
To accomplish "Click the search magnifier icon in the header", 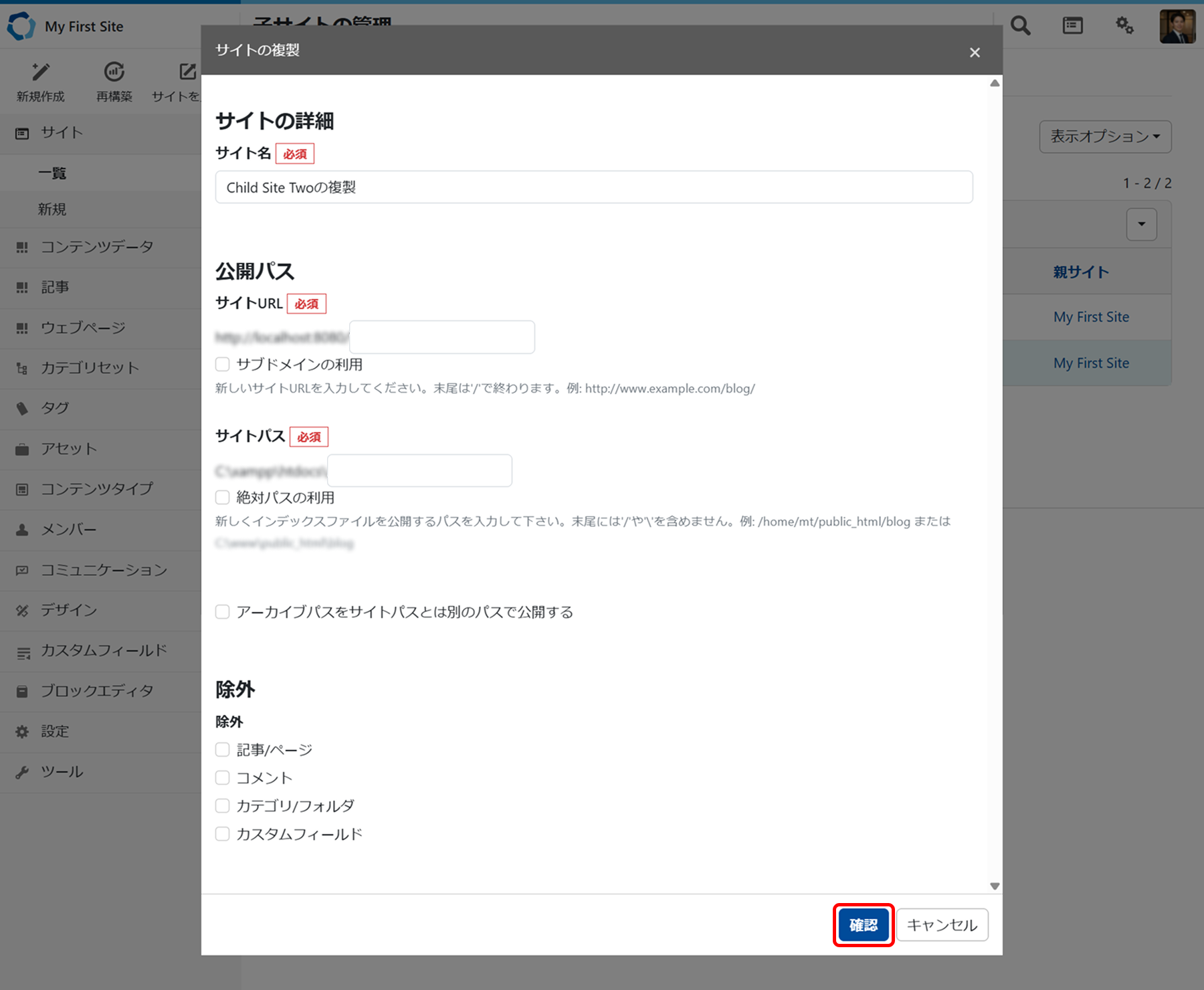I will pyautogui.click(x=1019, y=25).
